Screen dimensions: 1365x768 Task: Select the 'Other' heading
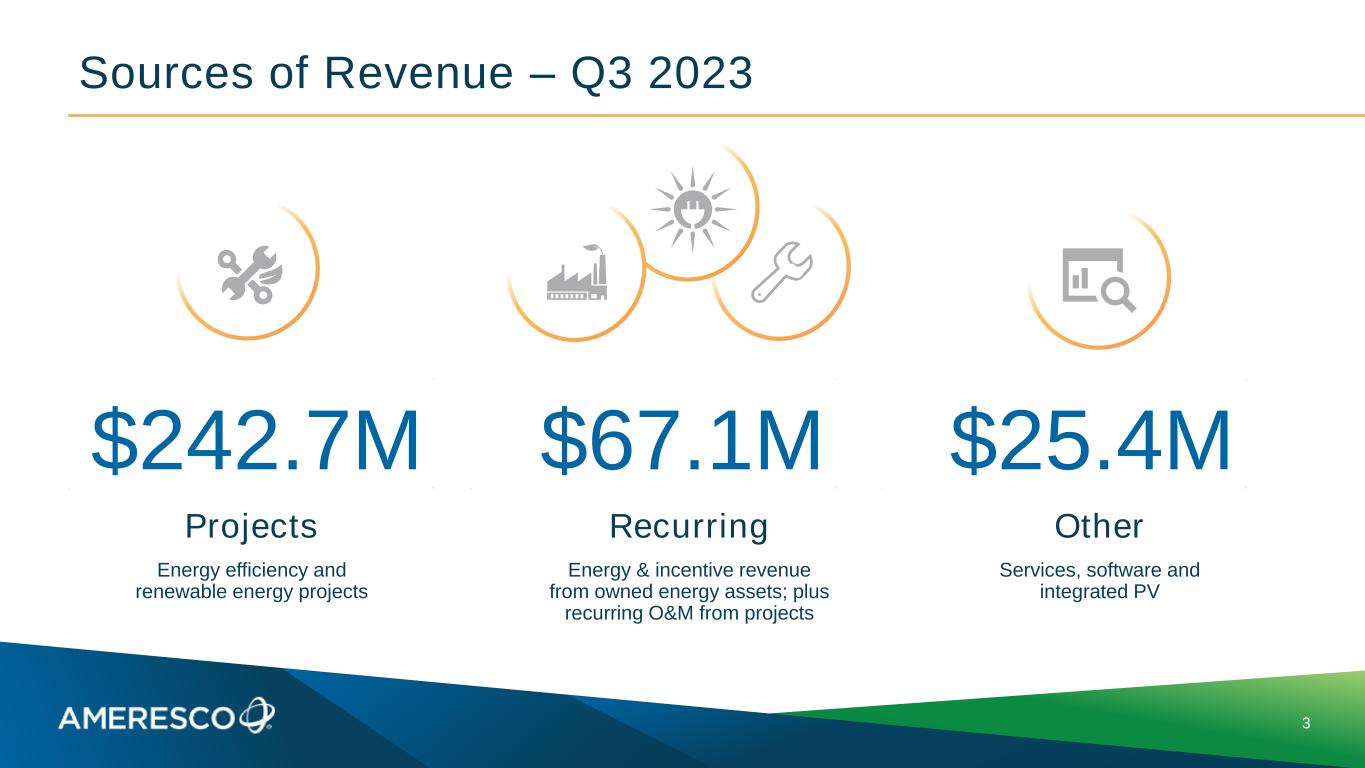tap(1099, 525)
